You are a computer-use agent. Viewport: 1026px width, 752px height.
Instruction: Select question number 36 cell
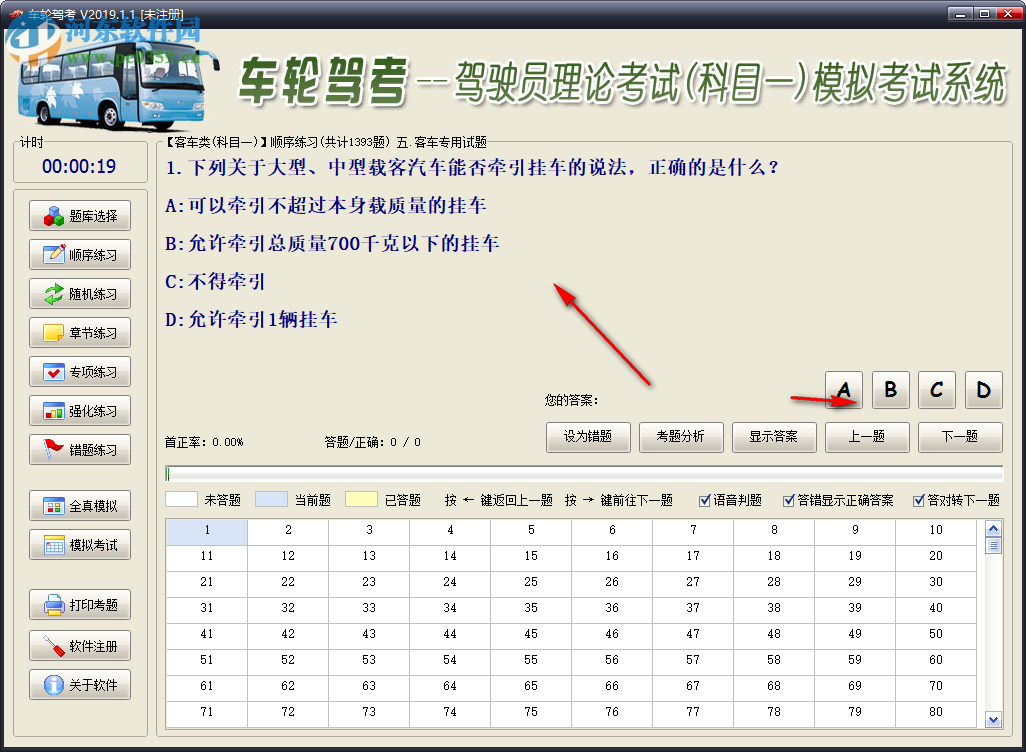click(x=612, y=610)
